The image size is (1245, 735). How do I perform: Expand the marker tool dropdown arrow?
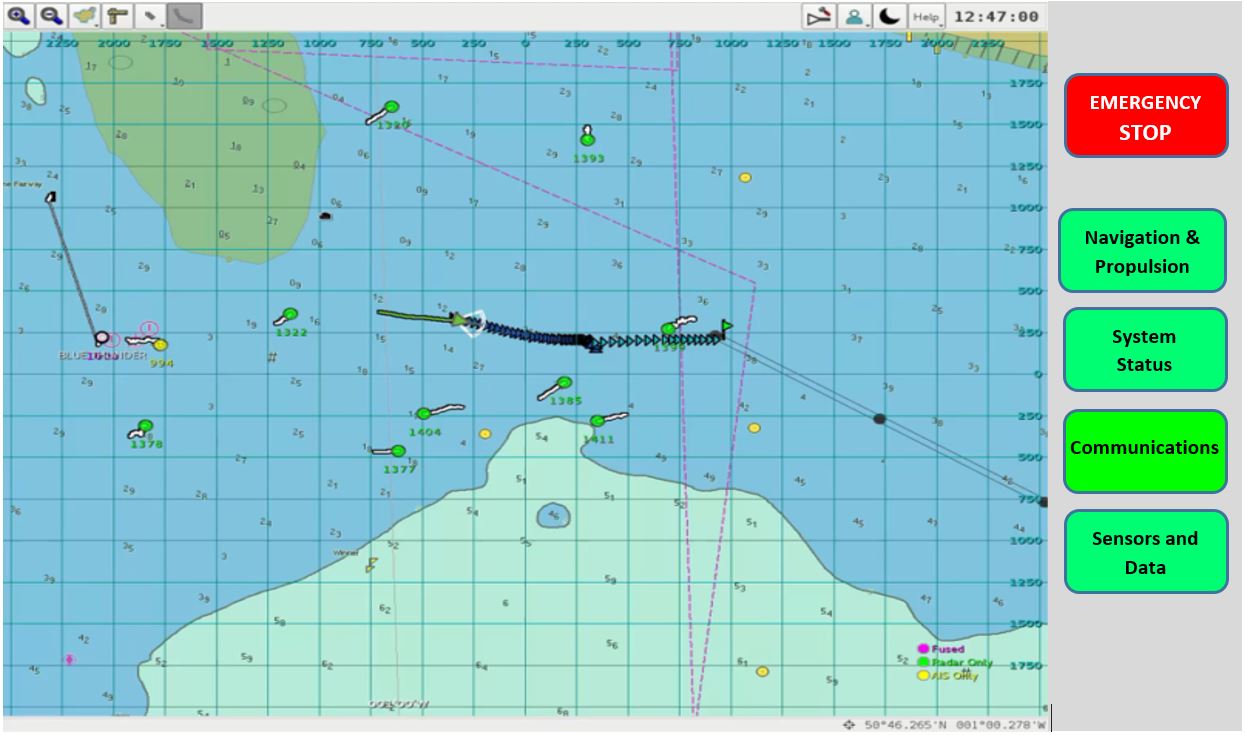pyautogui.click(x=163, y=26)
